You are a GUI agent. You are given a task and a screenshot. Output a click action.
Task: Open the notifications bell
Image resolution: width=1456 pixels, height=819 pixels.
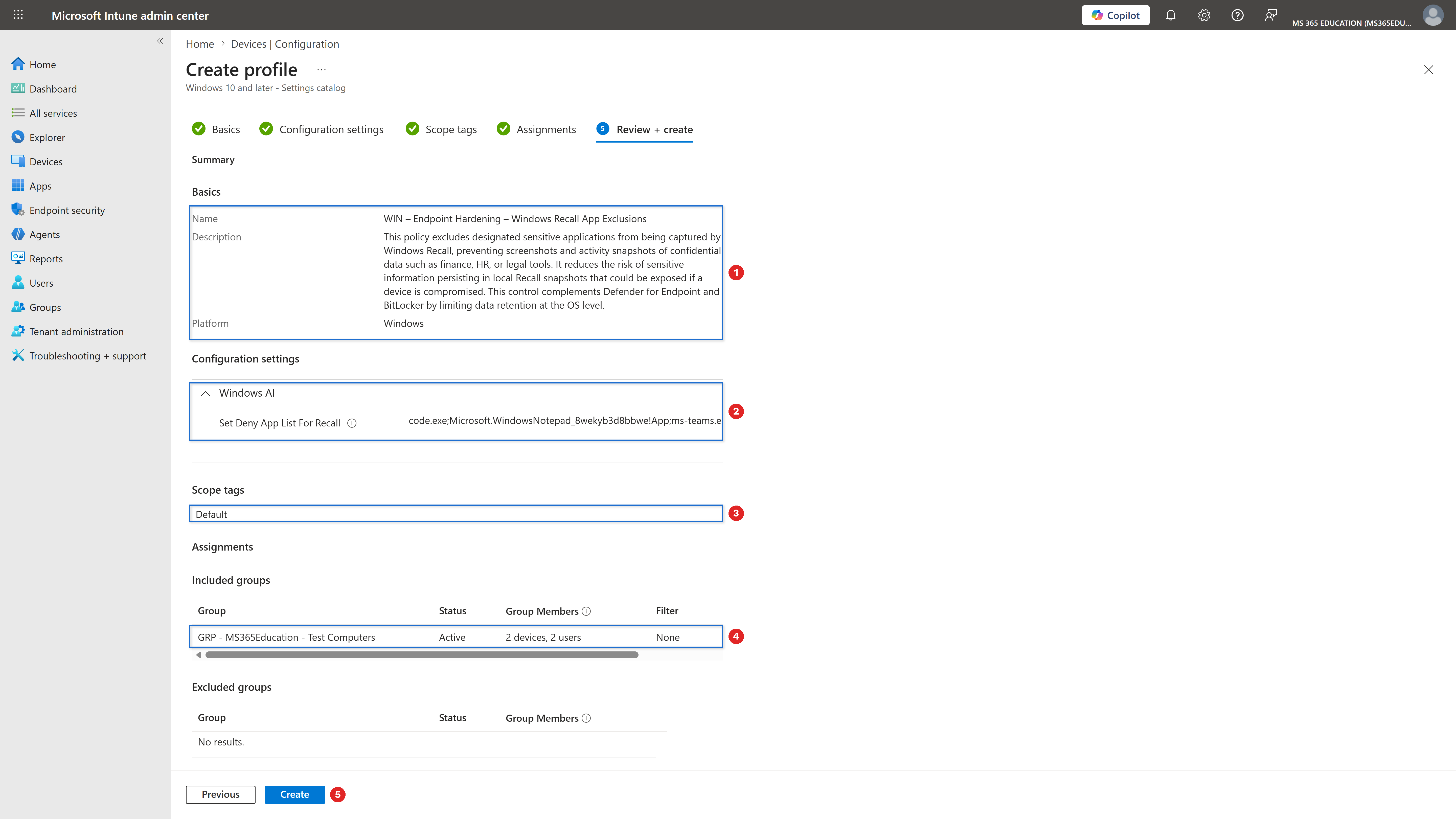coord(1171,15)
